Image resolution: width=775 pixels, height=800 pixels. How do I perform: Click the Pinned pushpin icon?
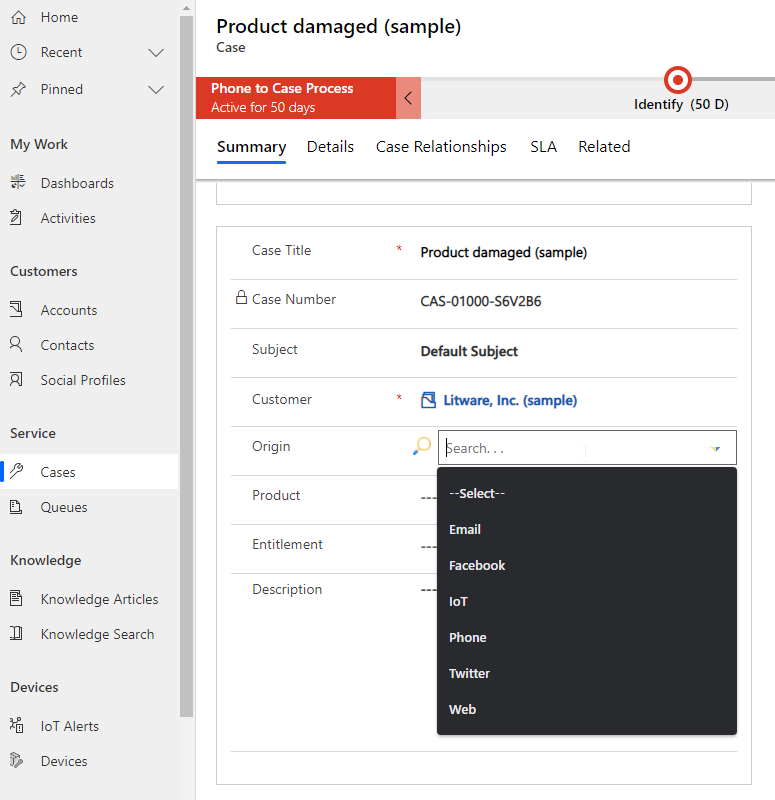(18, 89)
